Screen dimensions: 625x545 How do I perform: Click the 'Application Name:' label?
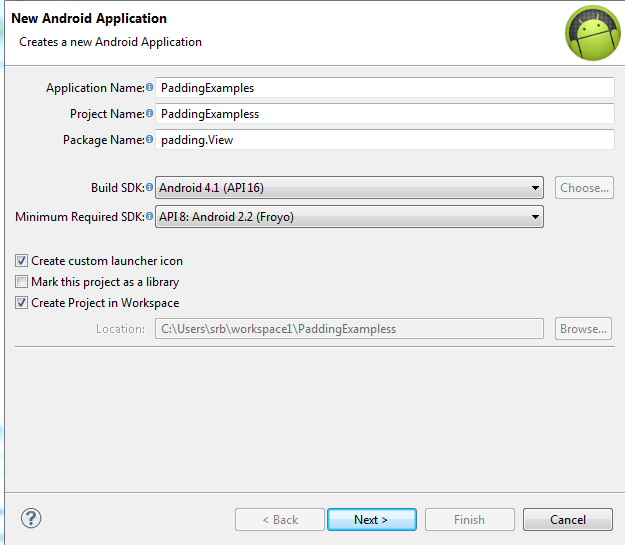95,88
